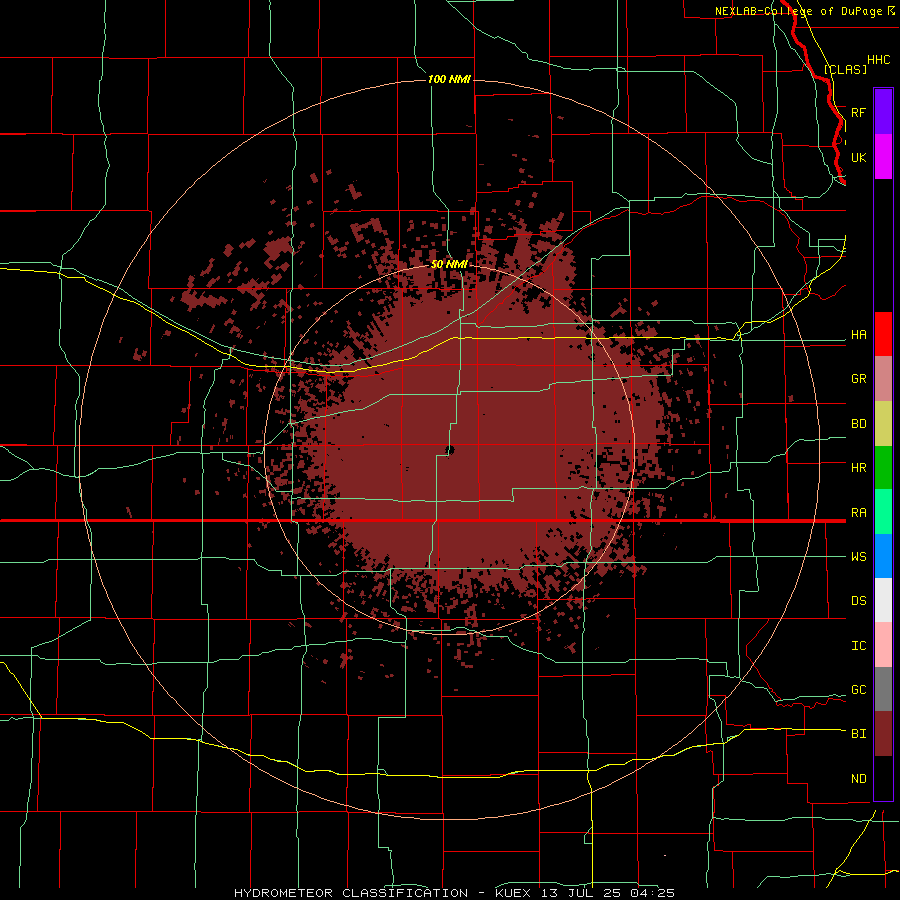
Task: Click the DS legend label
Action: click(858, 600)
